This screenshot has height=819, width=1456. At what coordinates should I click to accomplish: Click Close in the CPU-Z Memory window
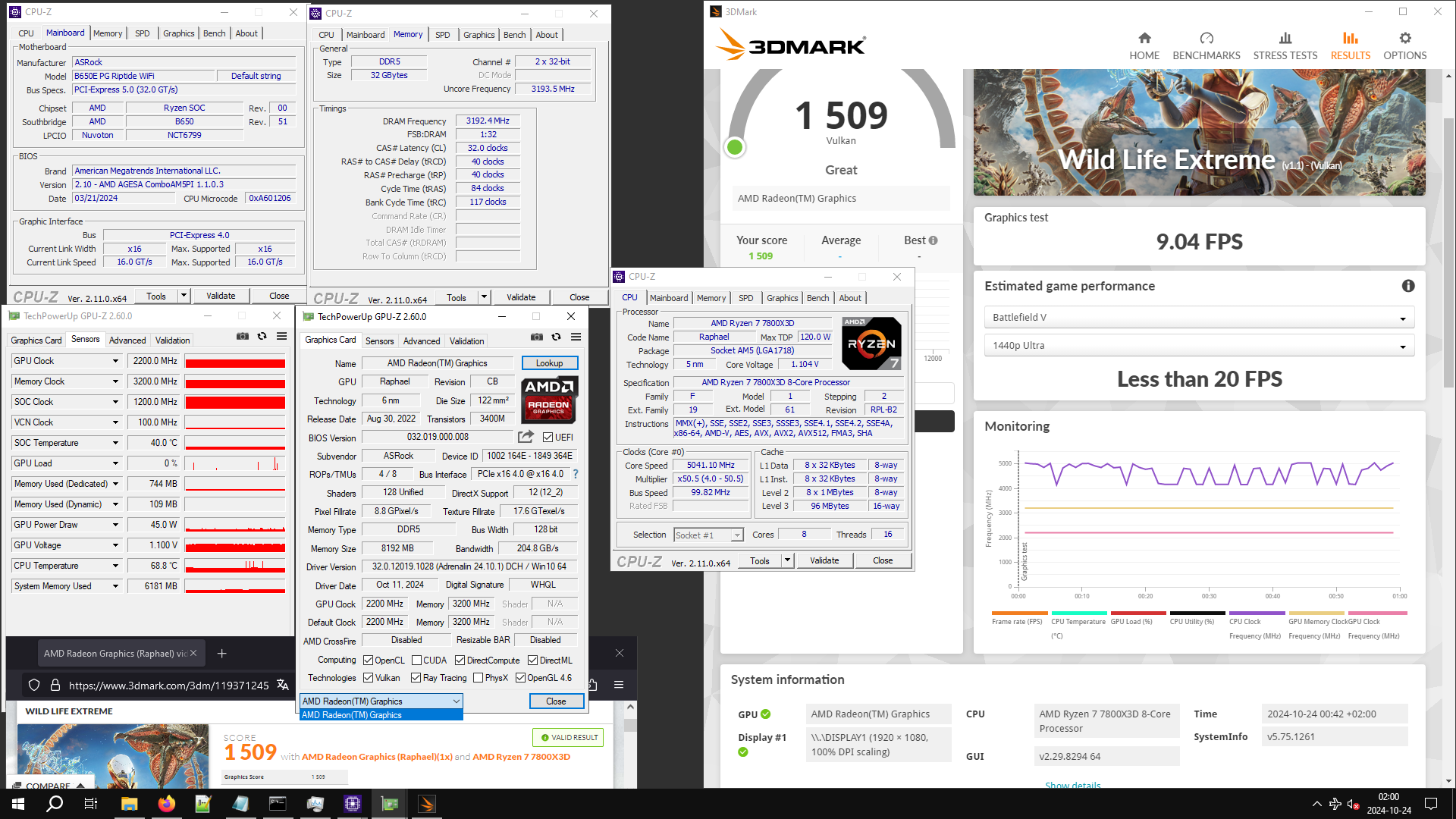(579, 297)
